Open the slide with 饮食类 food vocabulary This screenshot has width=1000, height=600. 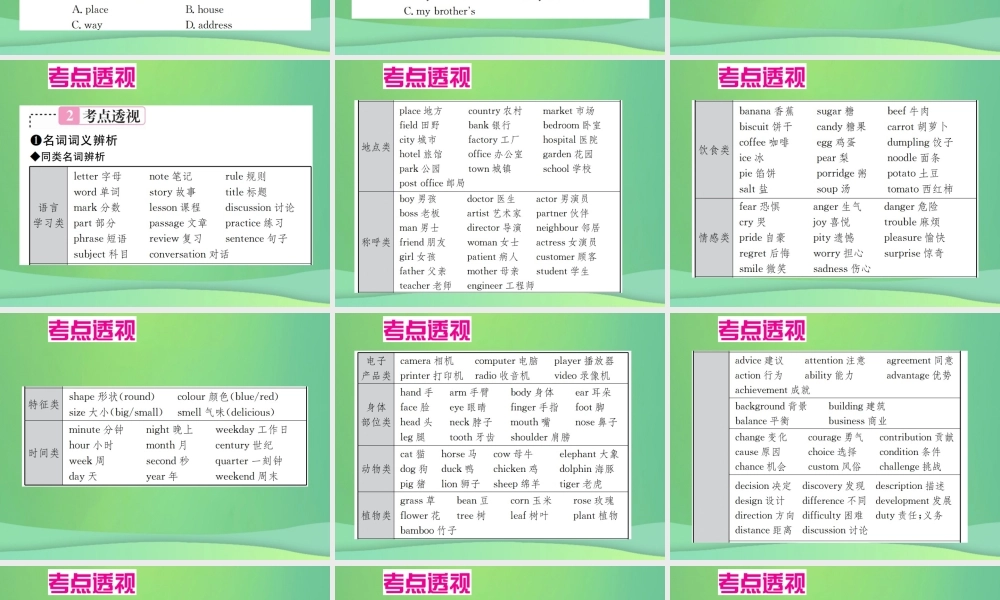coord(835,183)
